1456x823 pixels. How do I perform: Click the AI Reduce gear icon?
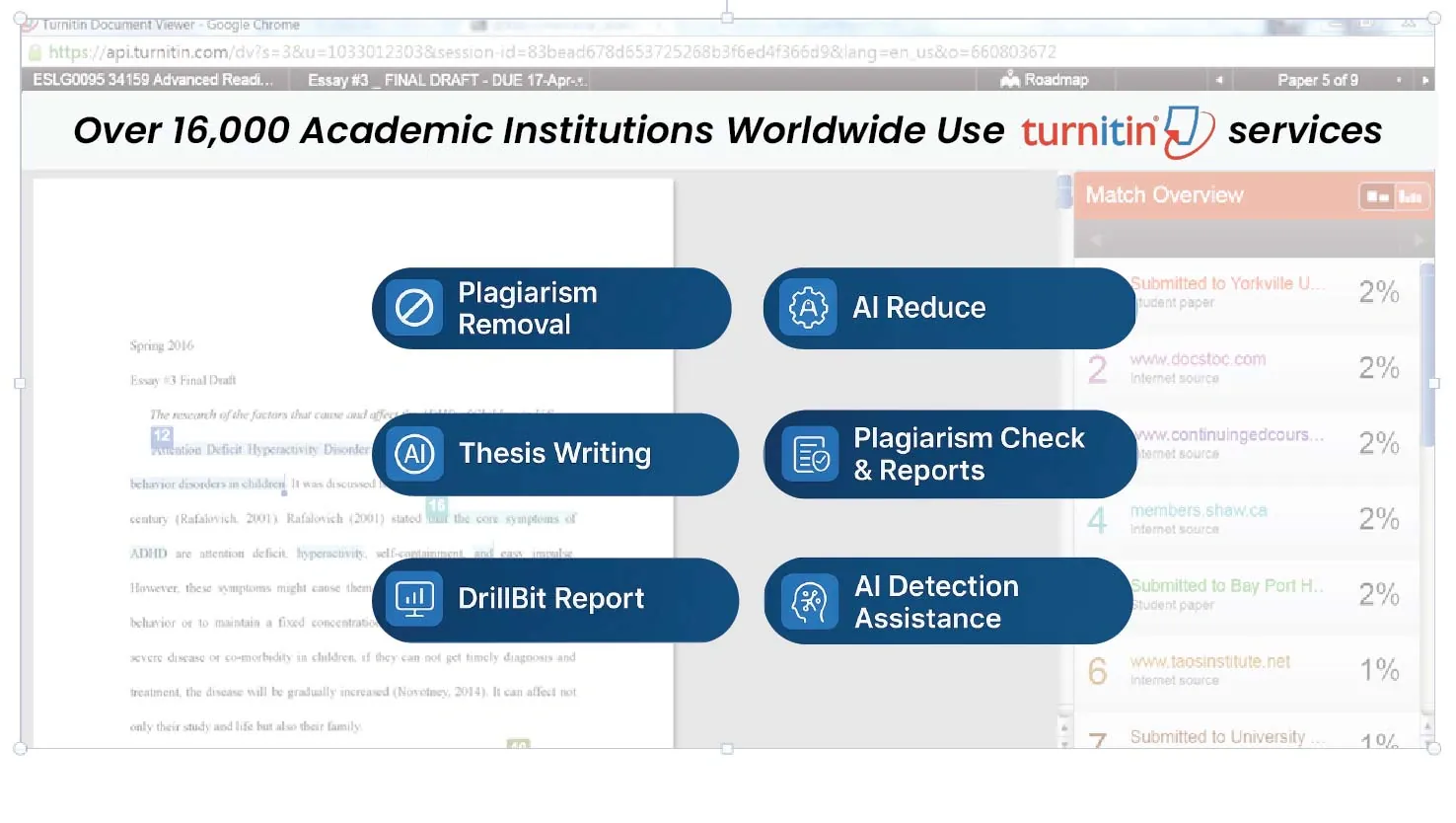click(809, 308)
